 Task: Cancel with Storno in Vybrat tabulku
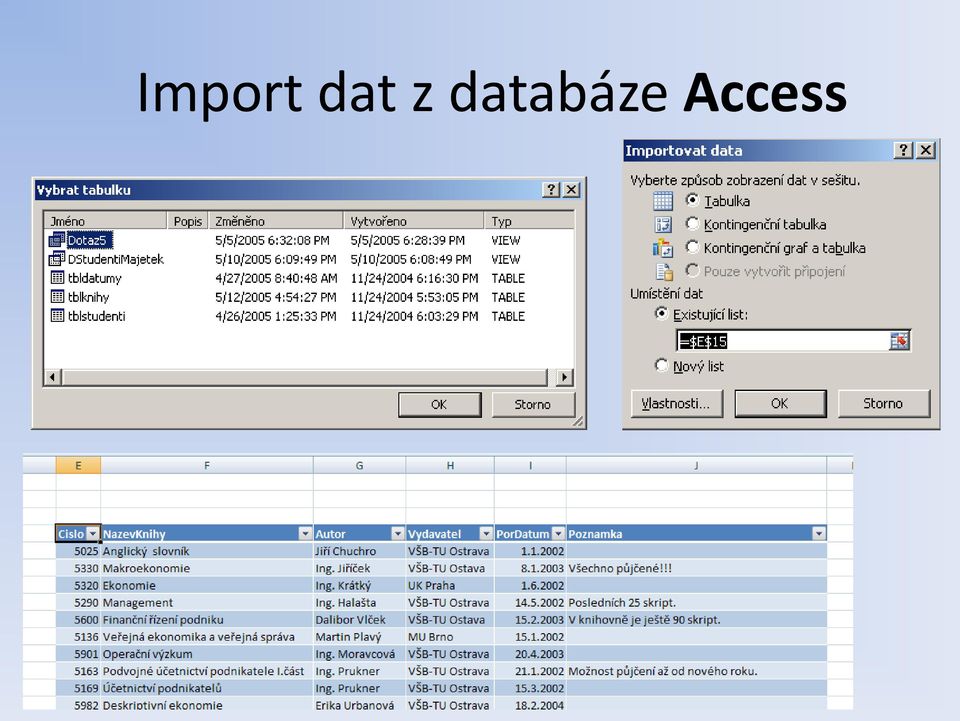click(533, 405)
